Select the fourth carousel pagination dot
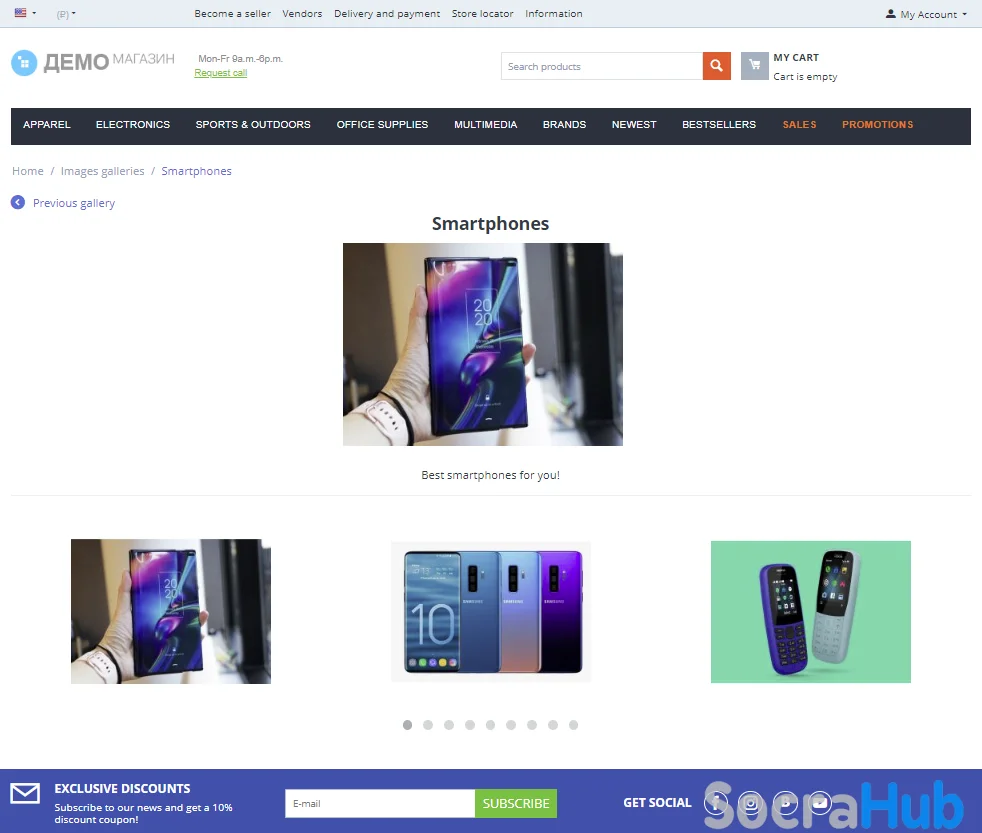The image size is (982, 833). tap(470, 725)
